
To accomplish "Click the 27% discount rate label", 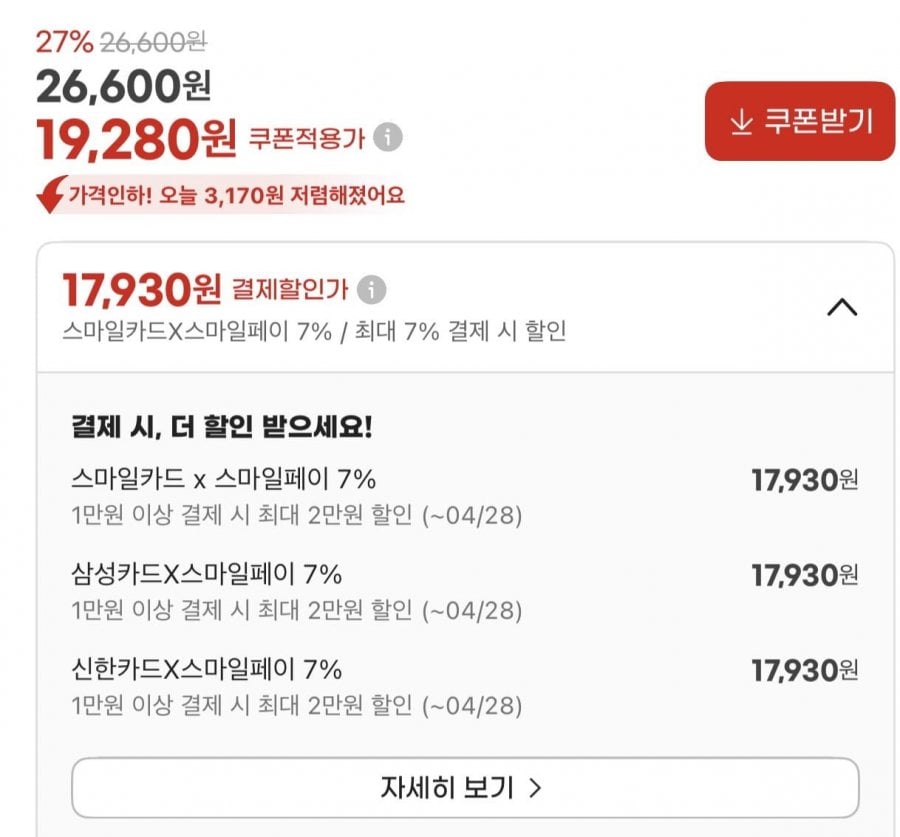I will point(64,42).
